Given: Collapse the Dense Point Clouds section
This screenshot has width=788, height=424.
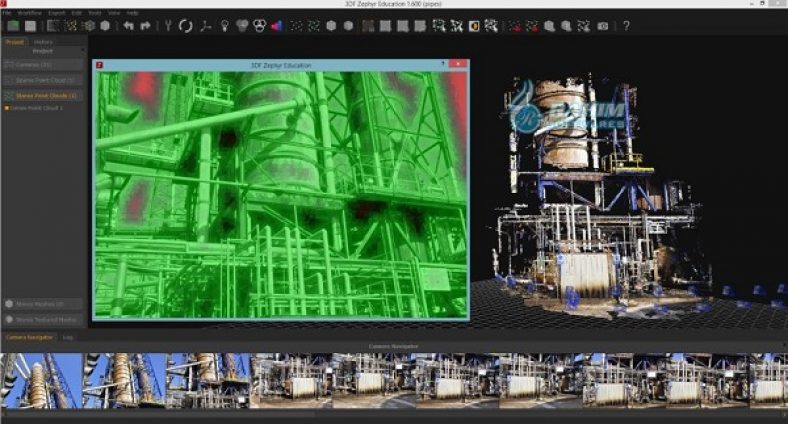Looking at the screenshot, I should click(43, 95).
